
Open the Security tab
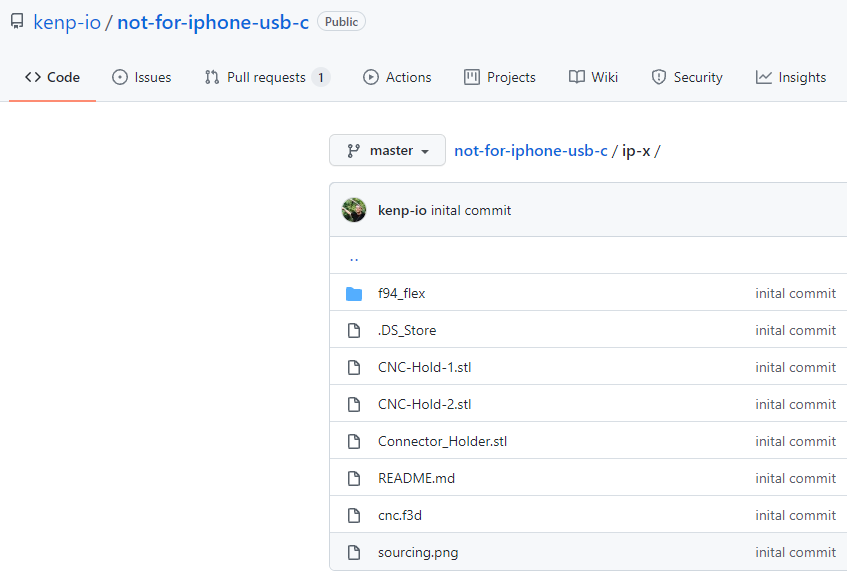tap(687, 77)
